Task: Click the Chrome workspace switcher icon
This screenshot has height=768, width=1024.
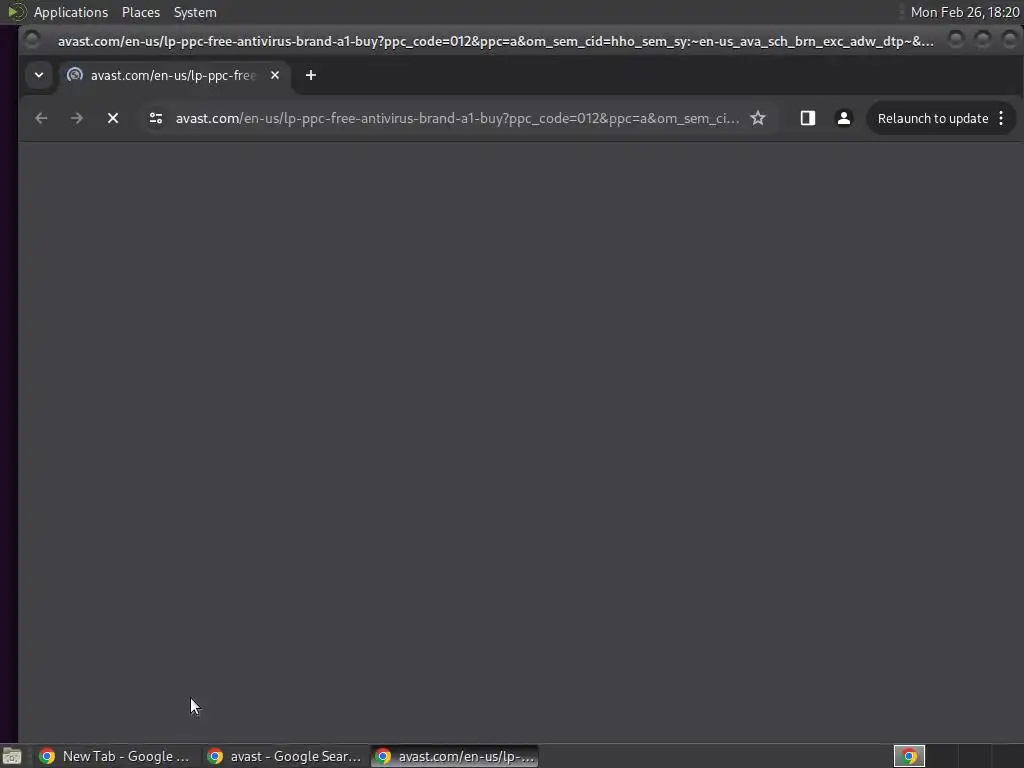Action: coord(909,756)
